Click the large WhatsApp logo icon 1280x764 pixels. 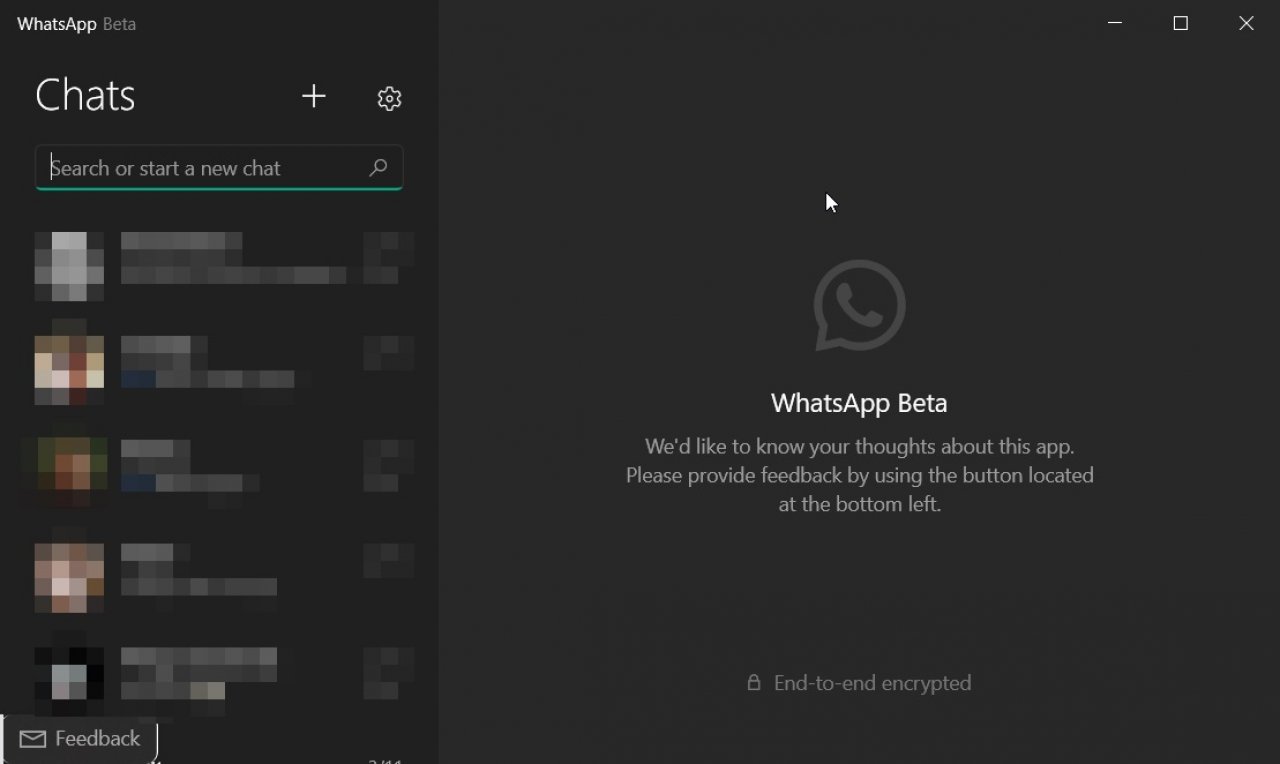859,305
